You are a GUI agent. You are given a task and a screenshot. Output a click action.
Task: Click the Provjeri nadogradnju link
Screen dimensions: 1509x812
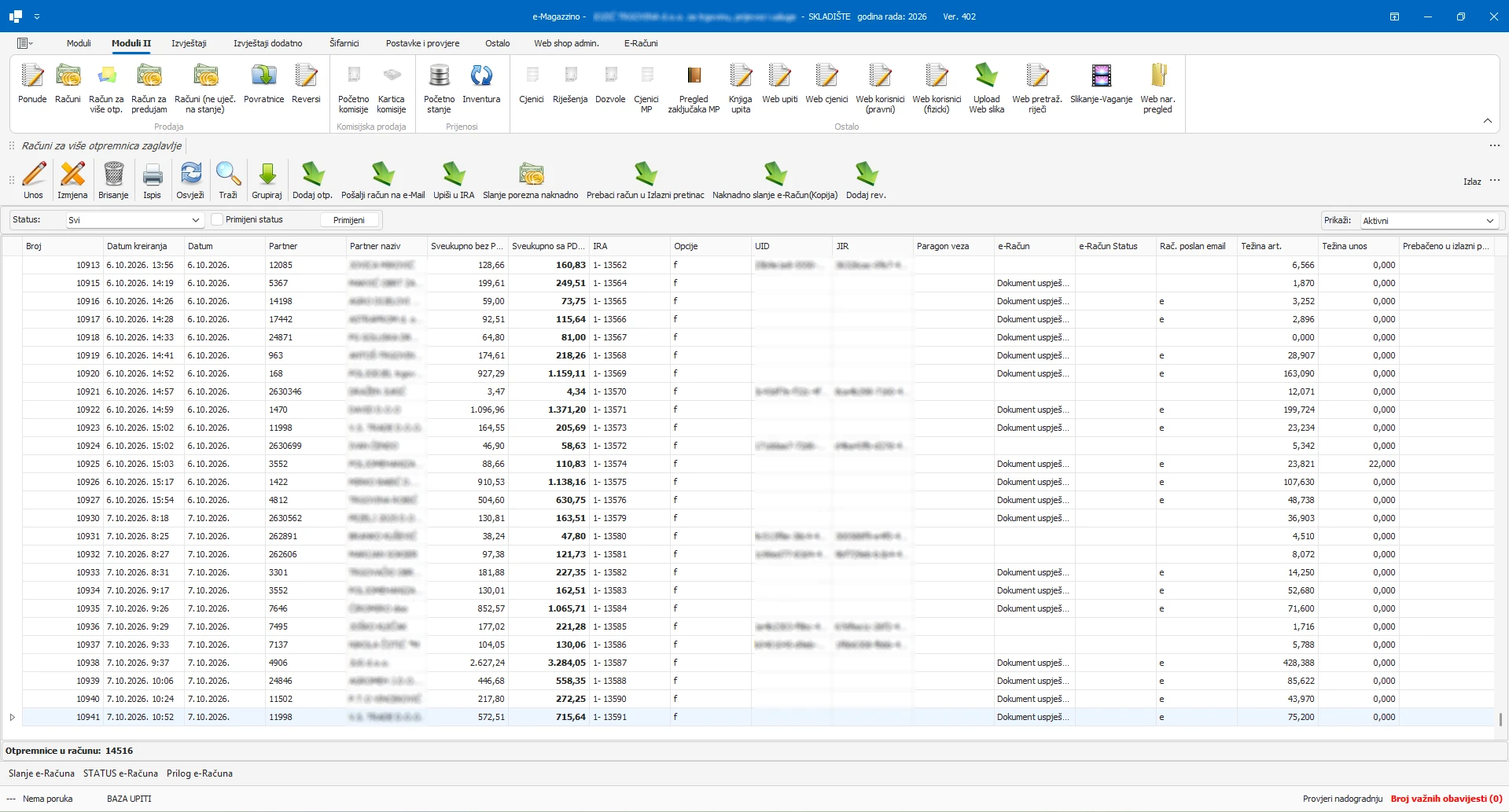tap(1342, 799)
